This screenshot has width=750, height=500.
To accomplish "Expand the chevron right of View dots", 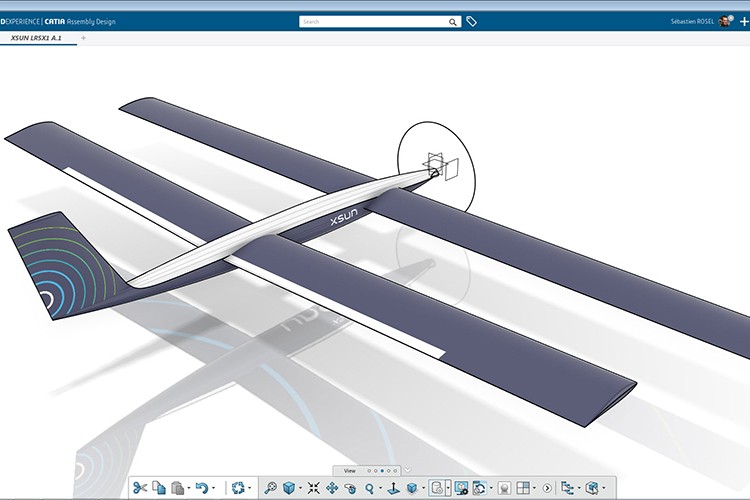I will [x=408, y=470].
